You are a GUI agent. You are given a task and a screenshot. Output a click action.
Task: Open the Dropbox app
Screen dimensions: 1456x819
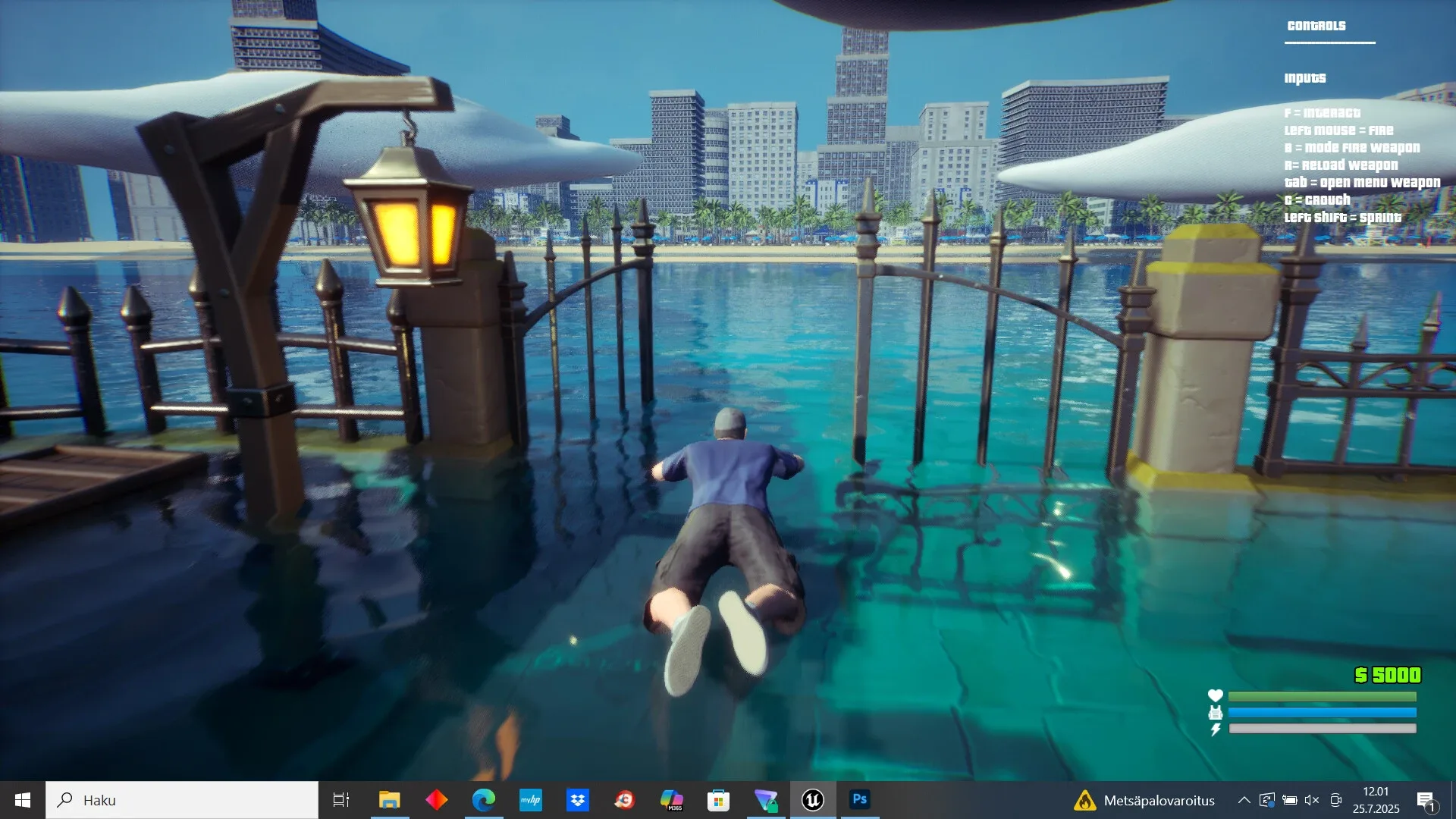(578, 800)
